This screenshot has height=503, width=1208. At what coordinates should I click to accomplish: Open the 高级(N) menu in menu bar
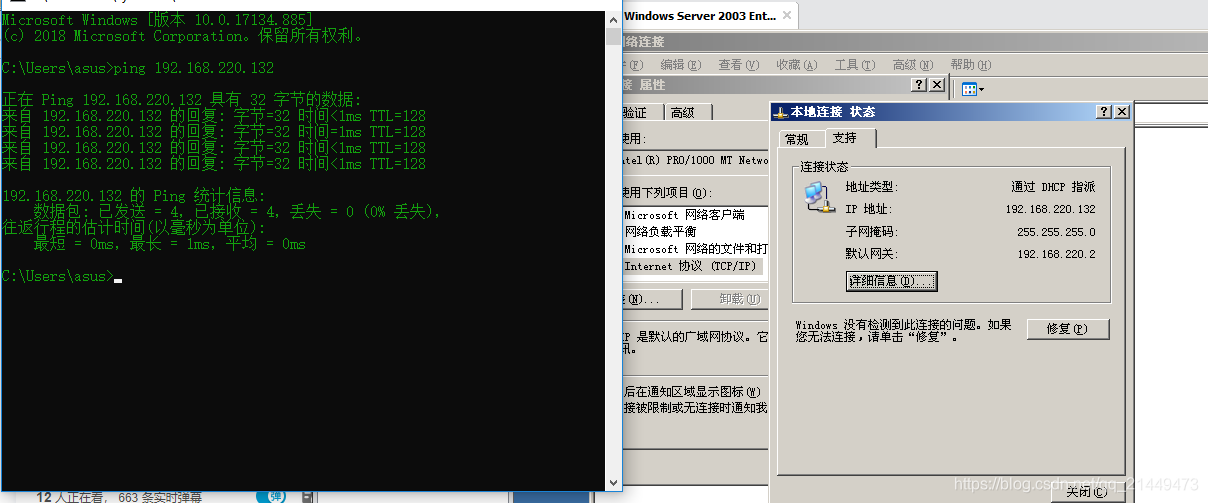click(x=912, y=65)
